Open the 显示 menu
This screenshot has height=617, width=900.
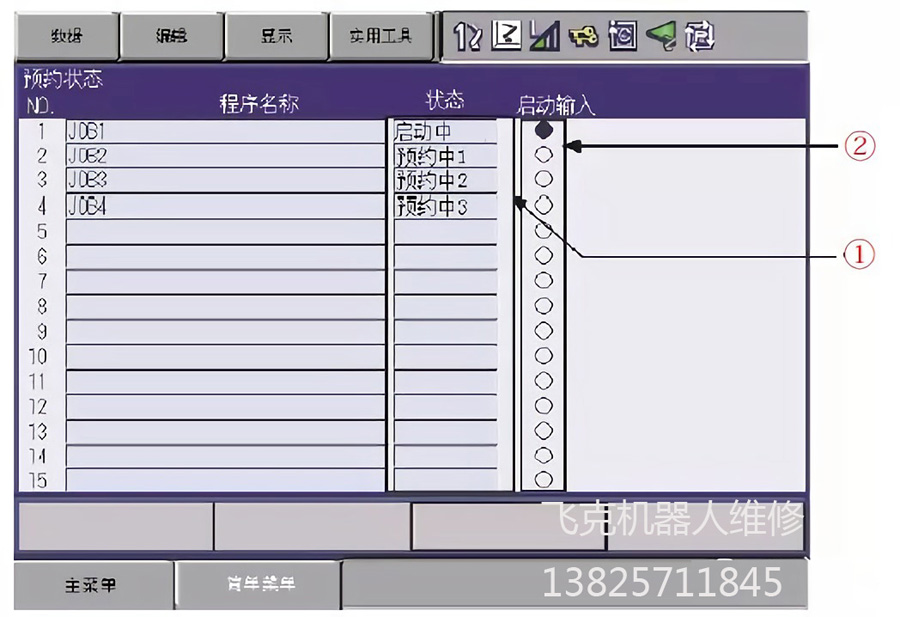276,36
